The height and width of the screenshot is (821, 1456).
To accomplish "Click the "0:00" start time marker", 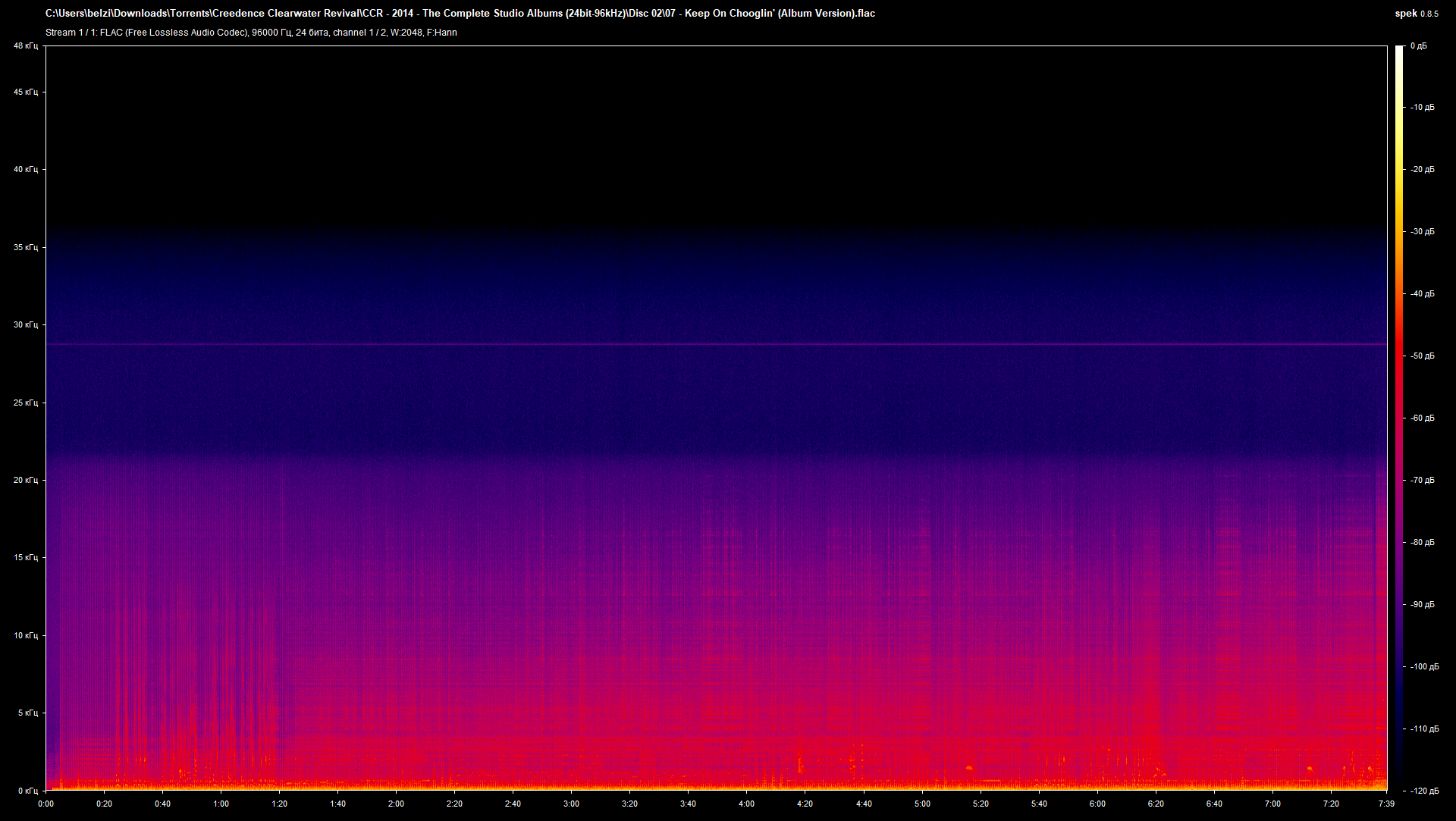I will click(46, 803).
